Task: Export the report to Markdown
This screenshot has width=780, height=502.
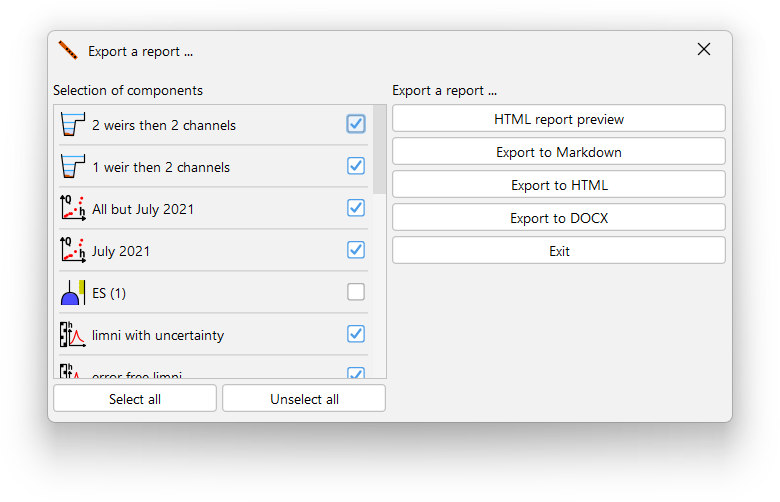Action: pos(558,152)
